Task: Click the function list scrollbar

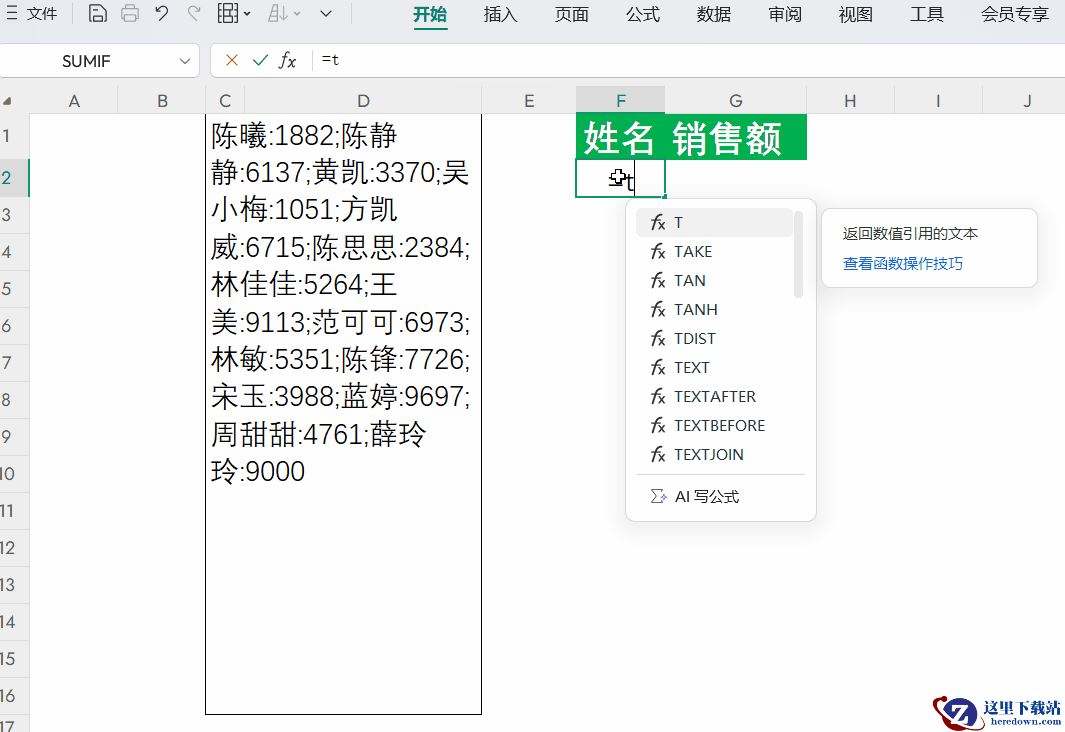Action: pos(799,255)
